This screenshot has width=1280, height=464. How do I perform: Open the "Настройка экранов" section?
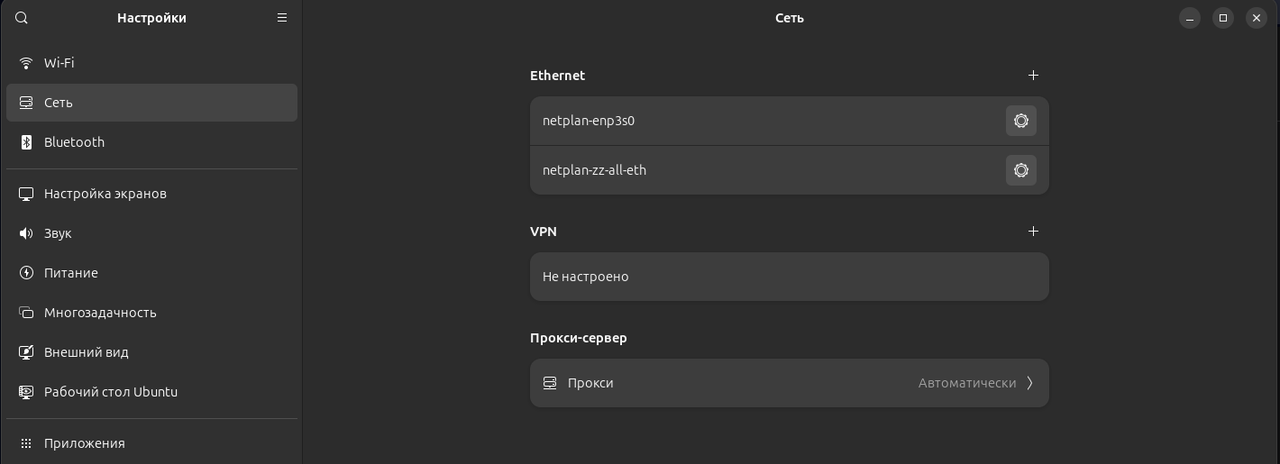click(105, 193)
